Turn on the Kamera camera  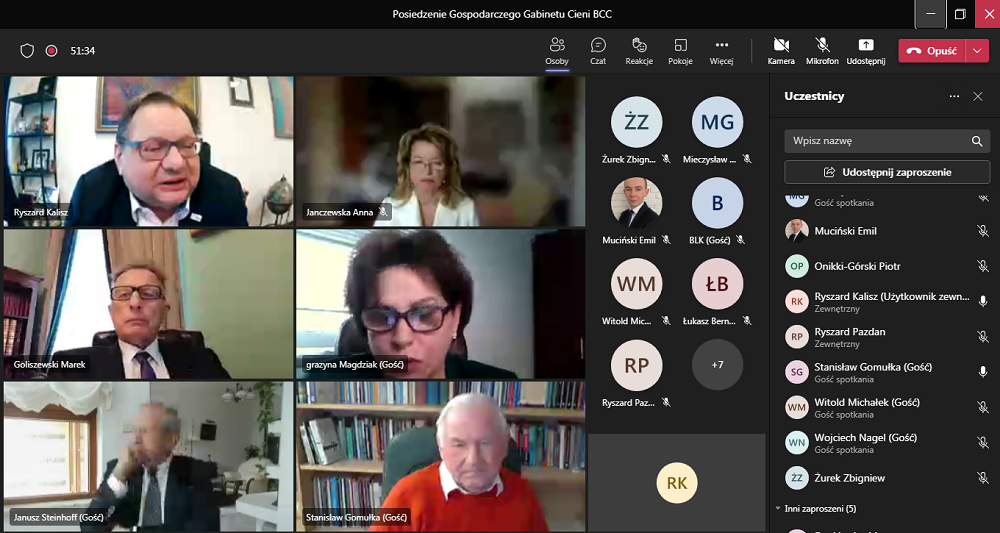coord(781,51)
